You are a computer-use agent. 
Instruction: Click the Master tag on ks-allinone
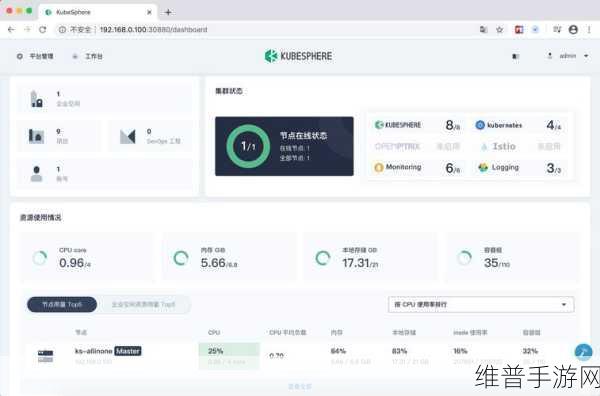coord(128,351)
